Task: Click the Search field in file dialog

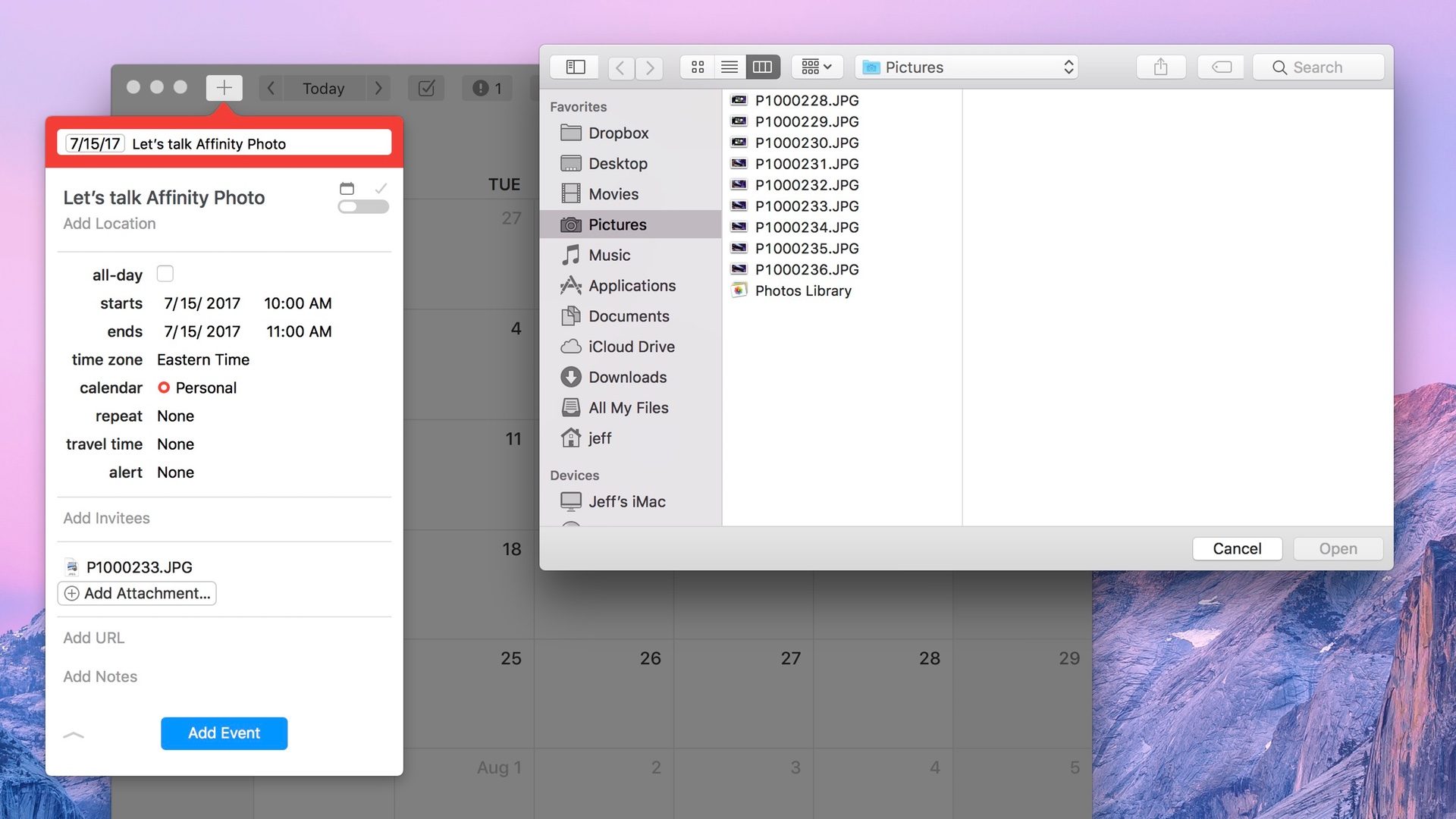Action: (x=1319, y=67)
